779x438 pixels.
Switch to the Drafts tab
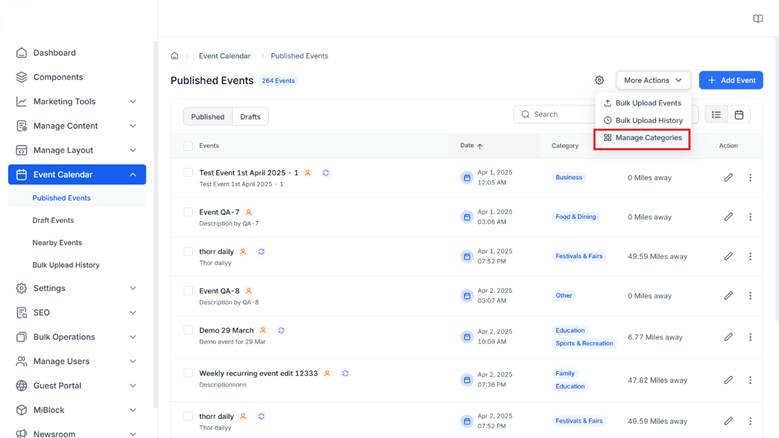(x=250, y=117)
